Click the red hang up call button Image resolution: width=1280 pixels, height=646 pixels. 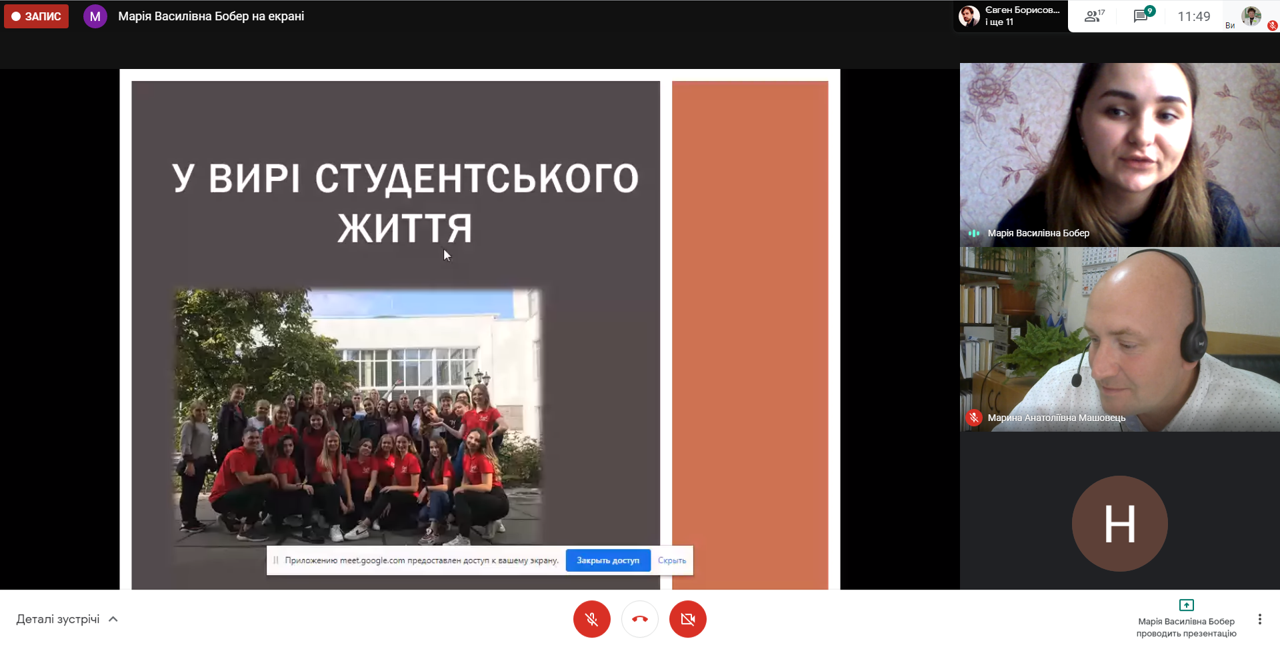(640, 619)
